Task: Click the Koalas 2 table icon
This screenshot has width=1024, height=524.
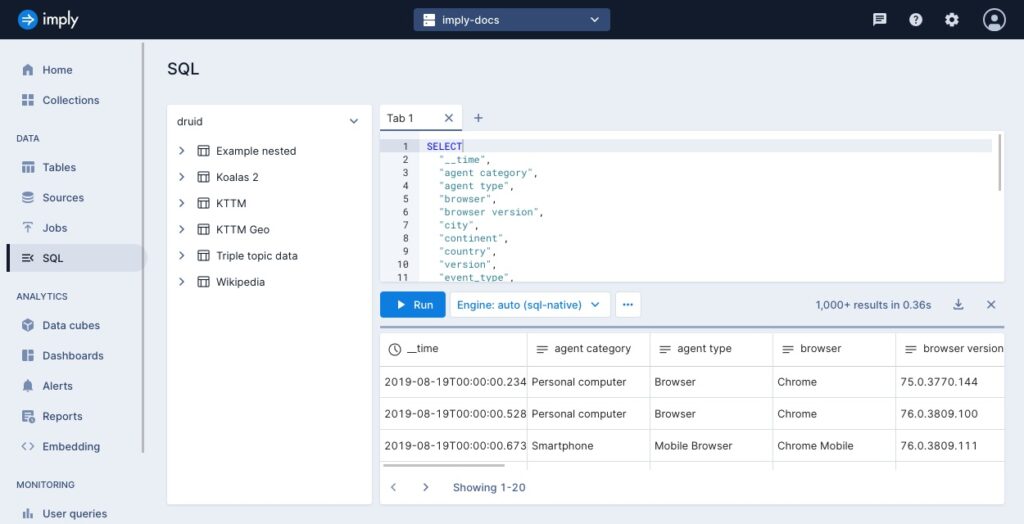Action: click(203, 177)
